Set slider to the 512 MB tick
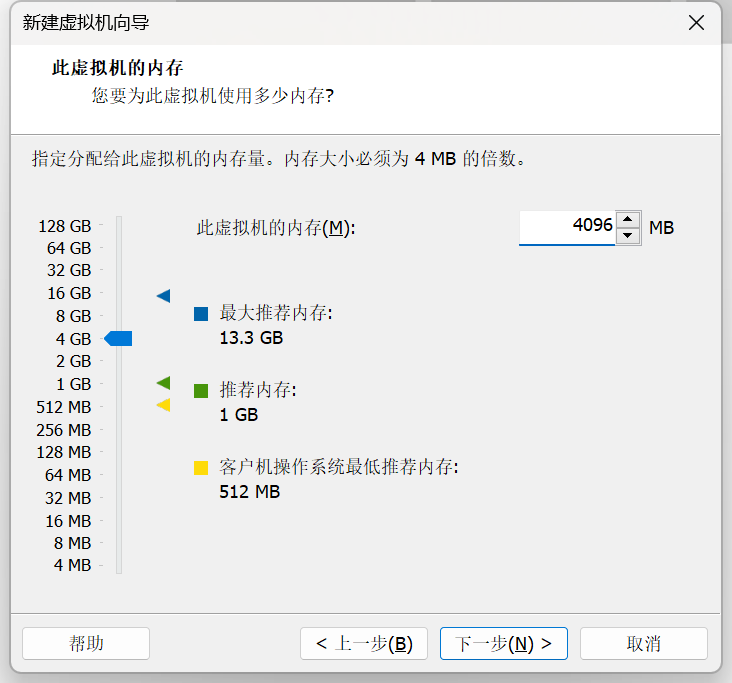Screen dimensions: 732x683 [x=119, y=407]
